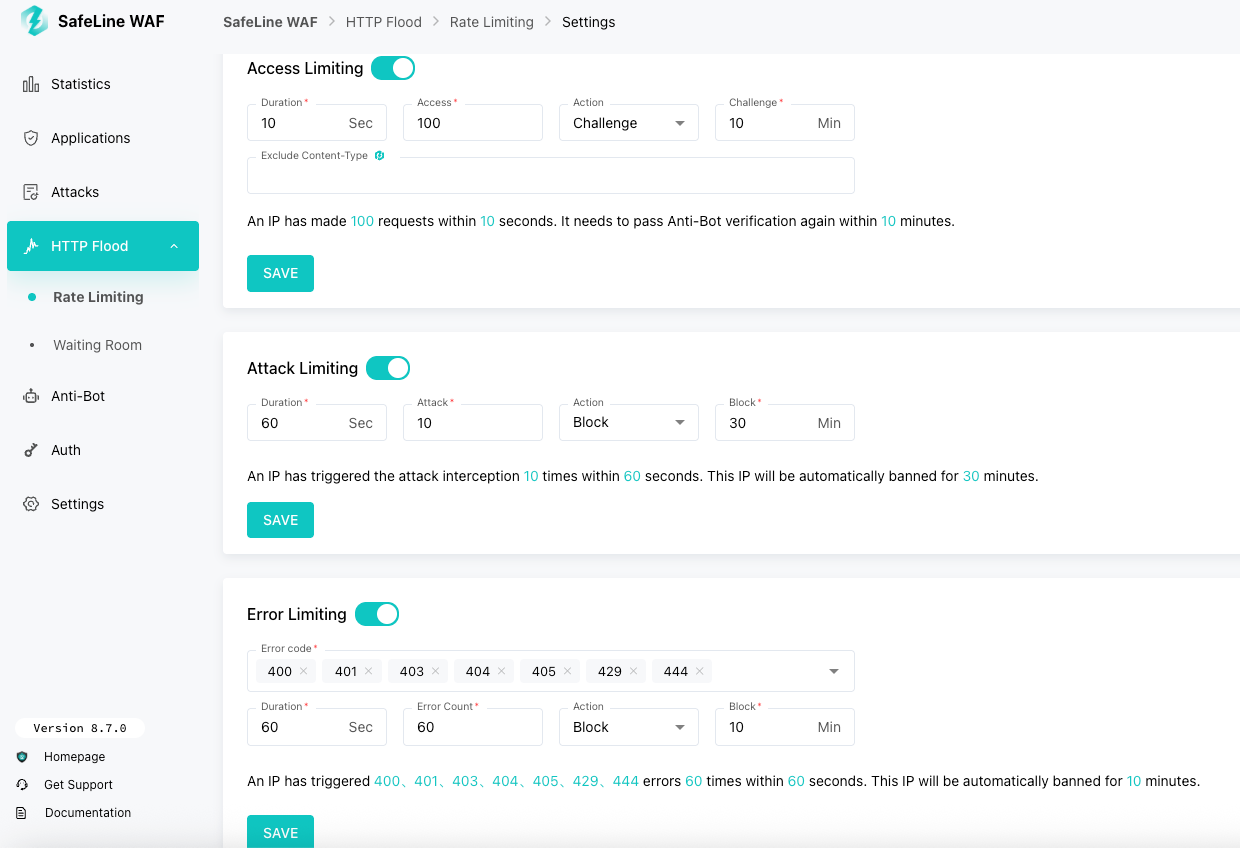
Task: Click the Auth key icon
Action: (31, 450)
